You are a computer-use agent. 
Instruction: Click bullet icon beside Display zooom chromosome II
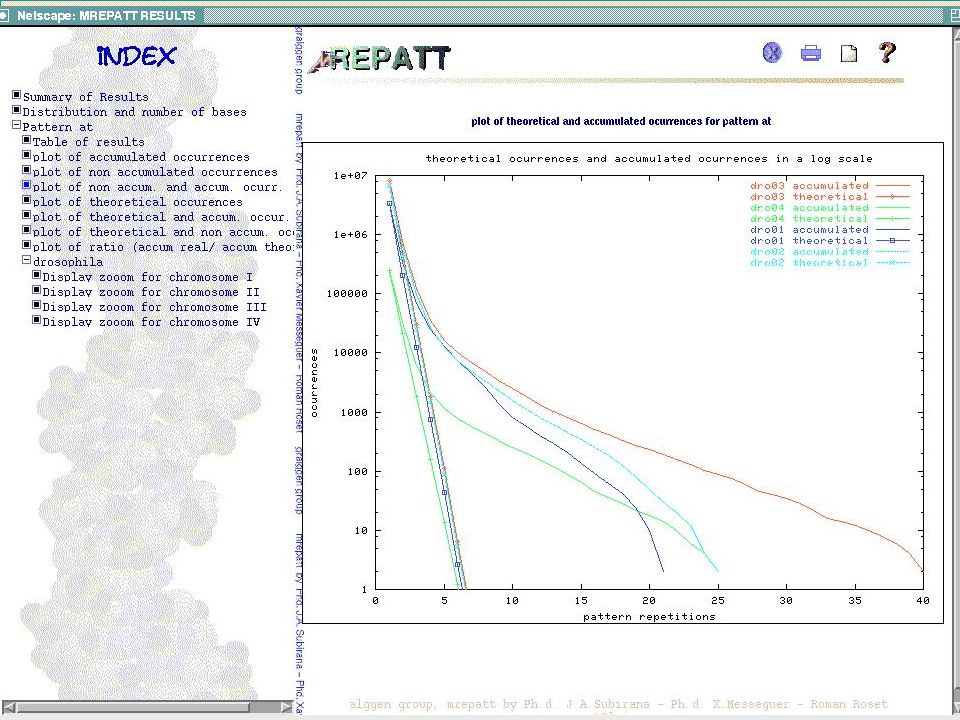[x=36, y=290]
